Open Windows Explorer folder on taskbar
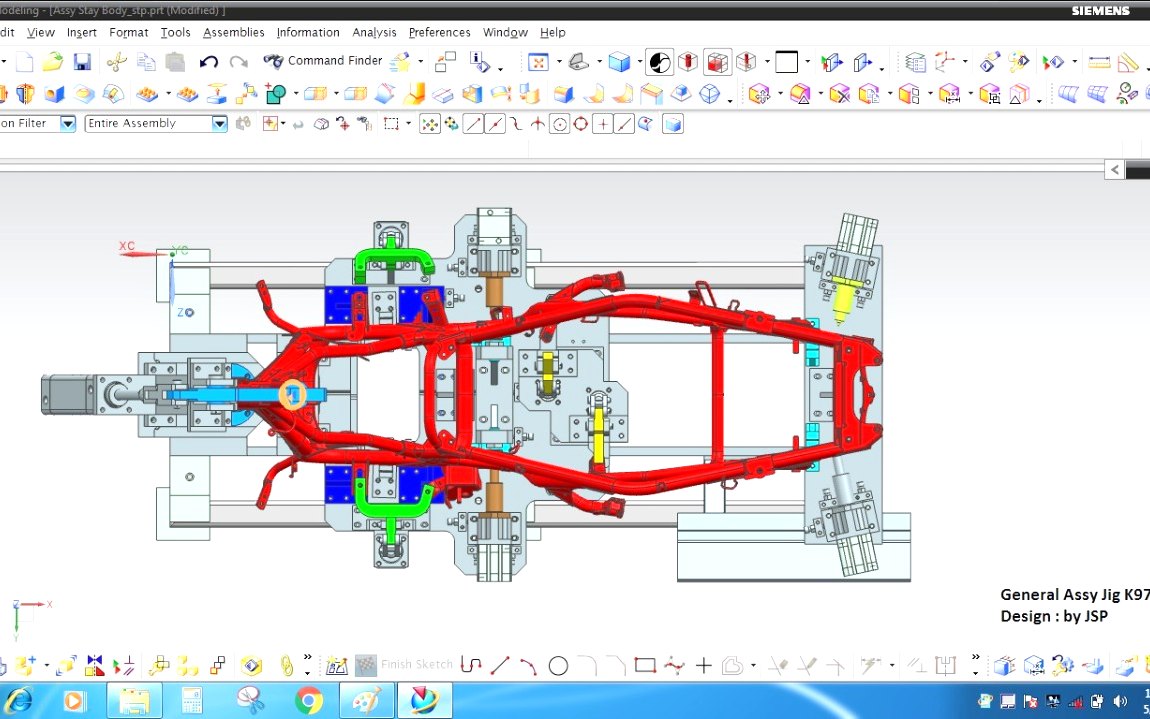The width and height of the screenshot is (1150, 719). pos(134,701)
